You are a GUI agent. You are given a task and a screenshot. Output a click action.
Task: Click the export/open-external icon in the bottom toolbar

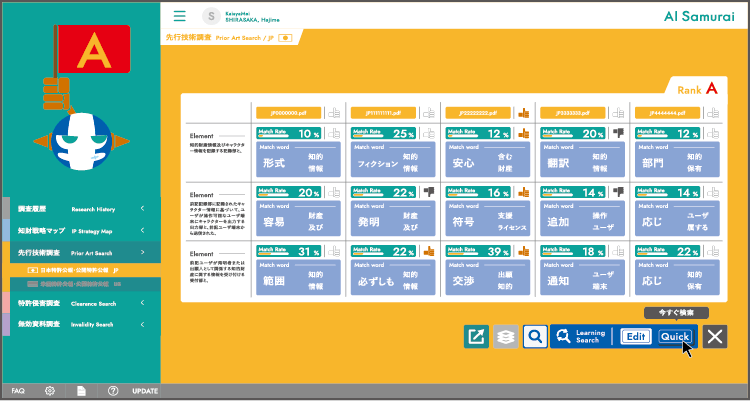477,337
